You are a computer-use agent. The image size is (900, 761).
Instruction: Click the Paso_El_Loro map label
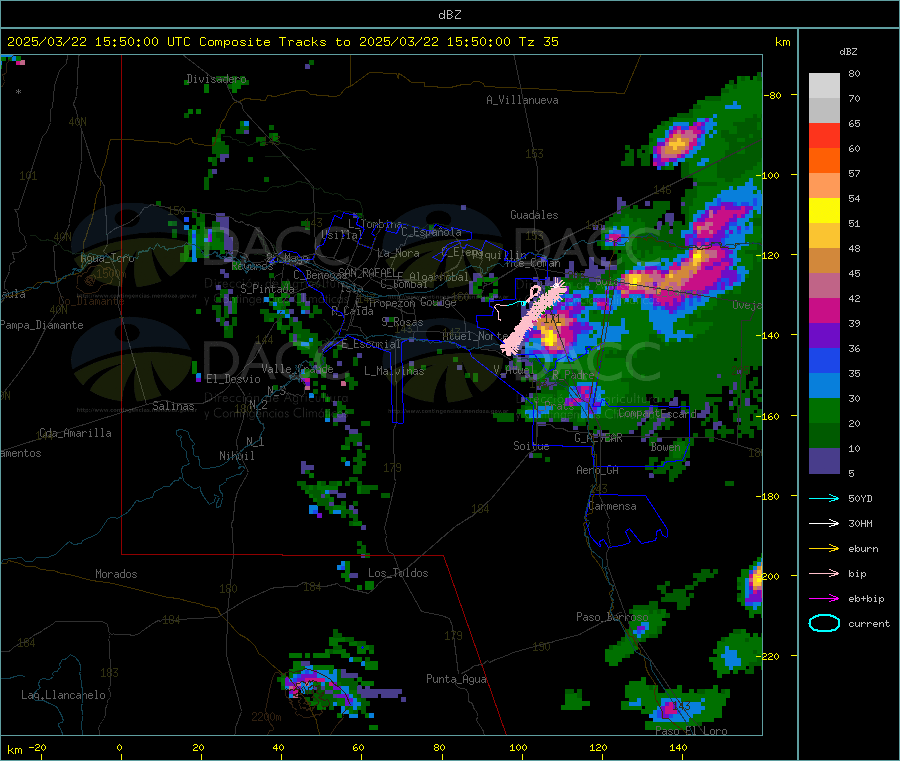[691, 731]
